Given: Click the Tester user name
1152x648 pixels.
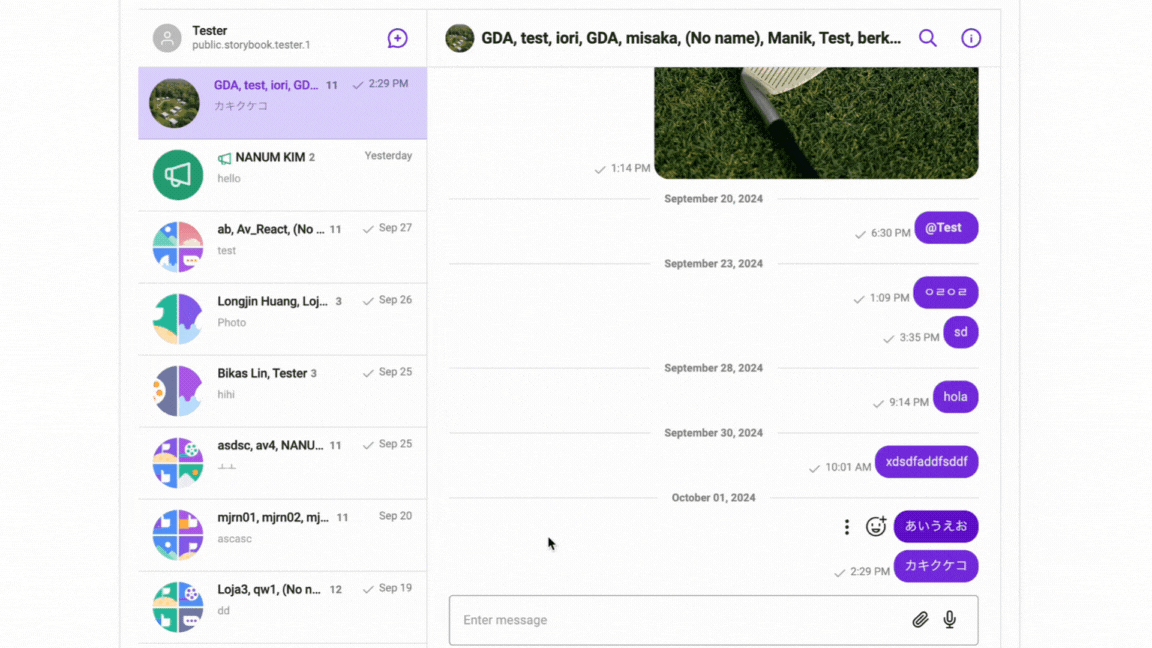Looking at the screenshot, I should pyautogui.click(x=209, y=31).
